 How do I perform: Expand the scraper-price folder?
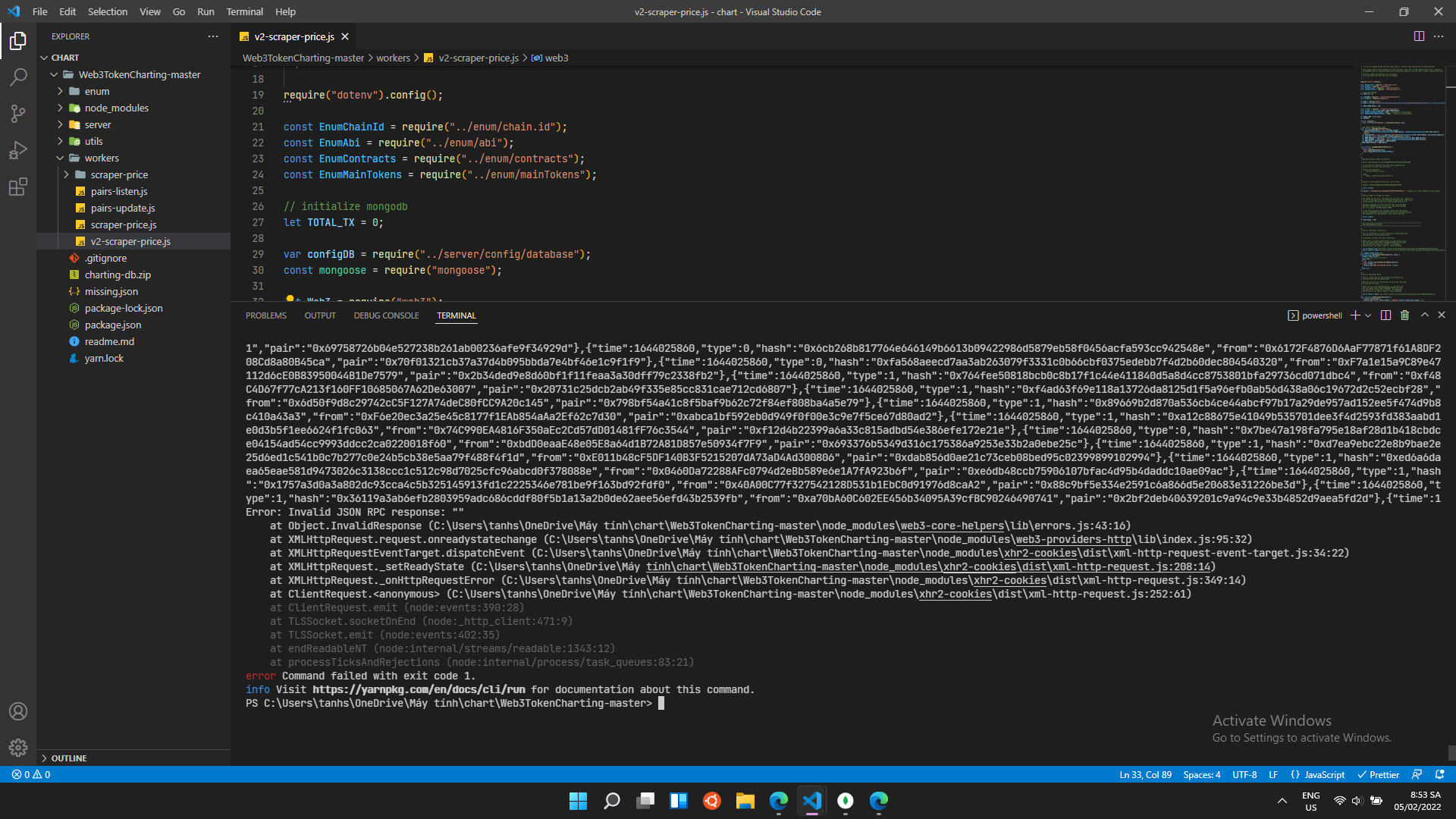[x=133, y=174]
